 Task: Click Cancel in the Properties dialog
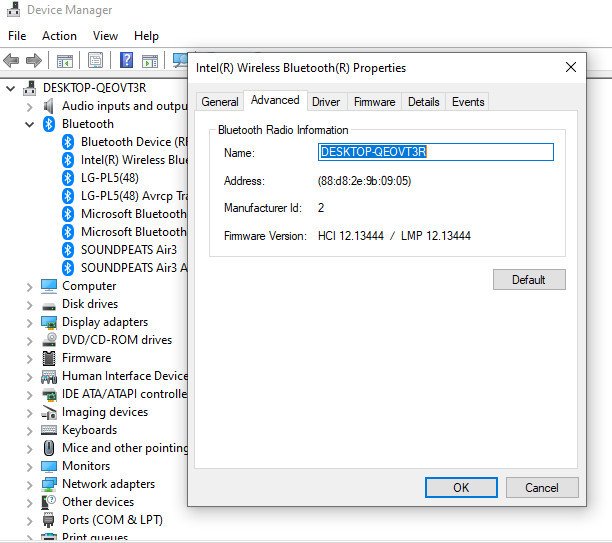point(541,488)
